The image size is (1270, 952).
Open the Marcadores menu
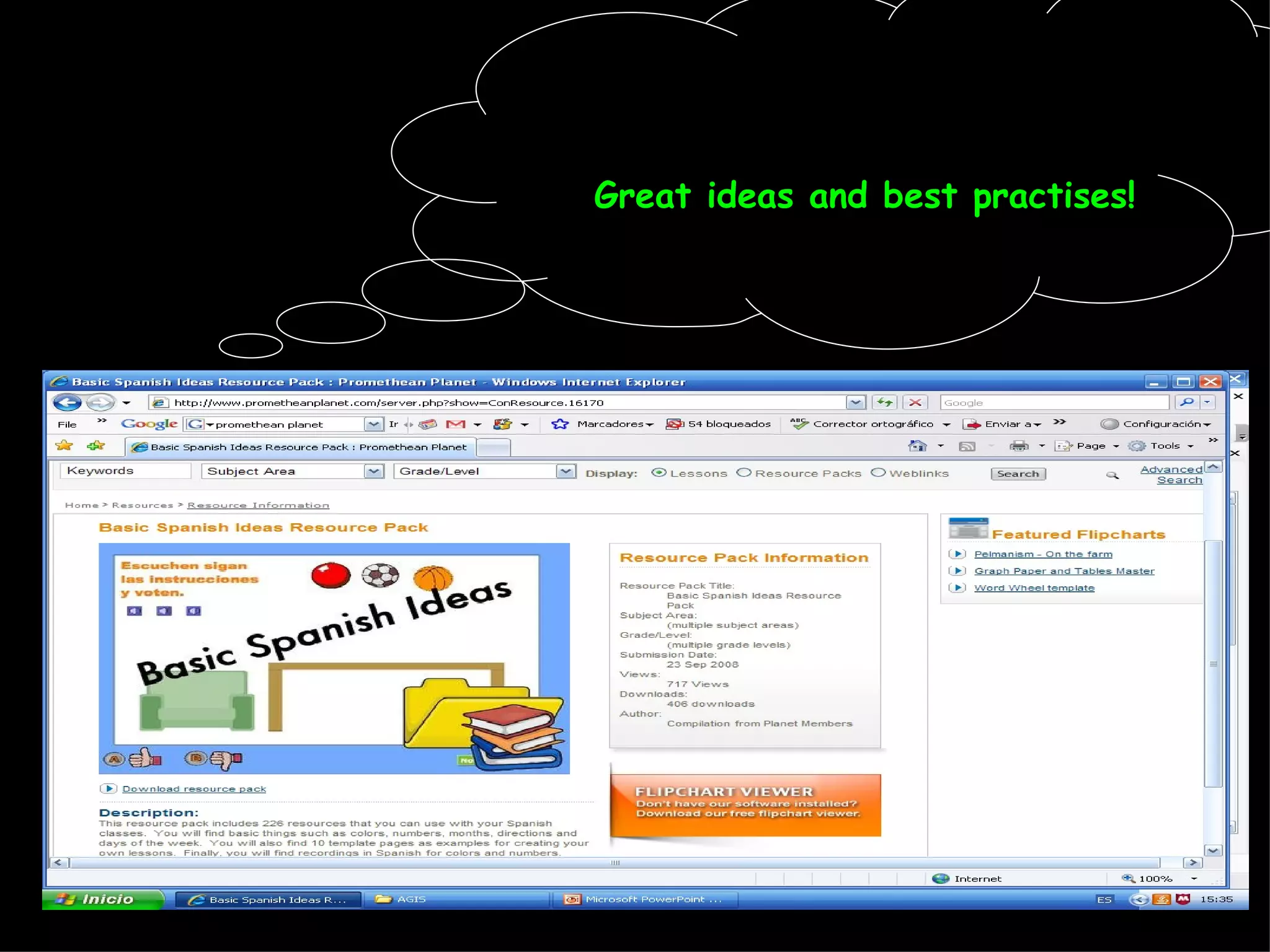pyautogui.click(x=615, y=424)
